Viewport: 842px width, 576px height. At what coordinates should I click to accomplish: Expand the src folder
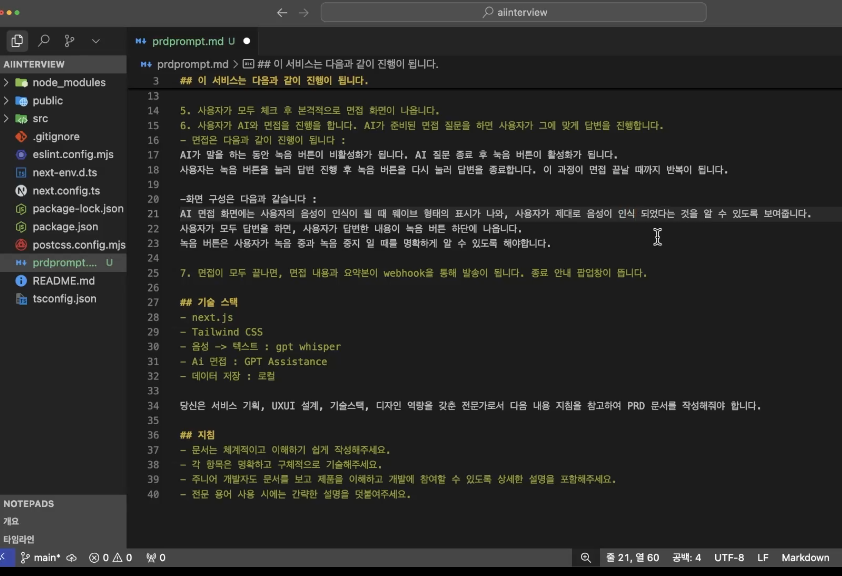coord(63,118)
